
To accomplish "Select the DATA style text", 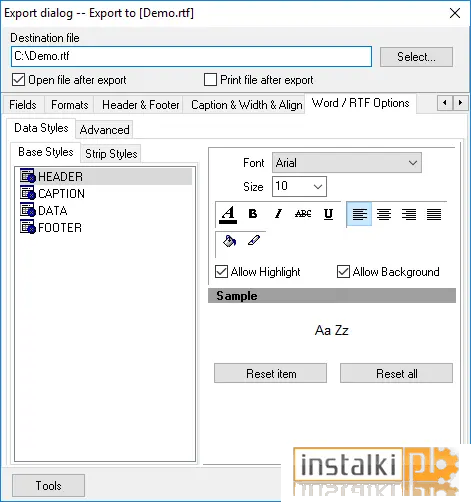I will click(53, 211).
